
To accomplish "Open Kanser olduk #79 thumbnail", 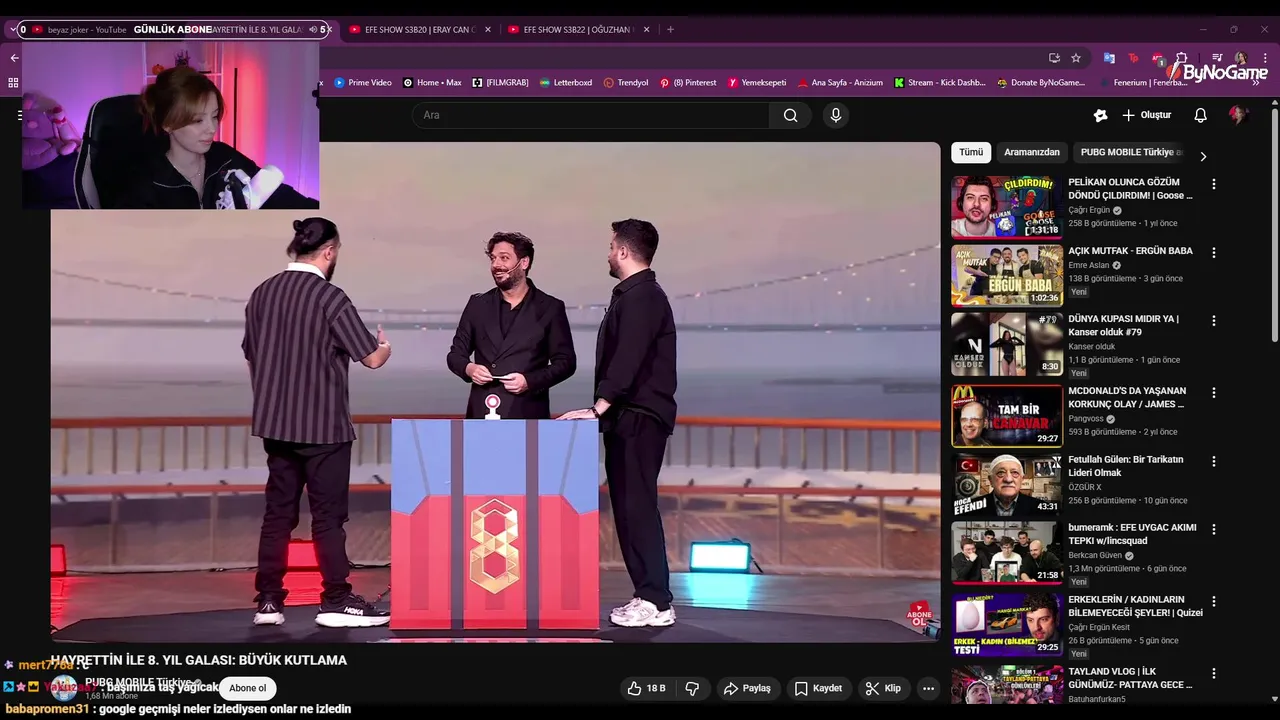I will 1006,343.
